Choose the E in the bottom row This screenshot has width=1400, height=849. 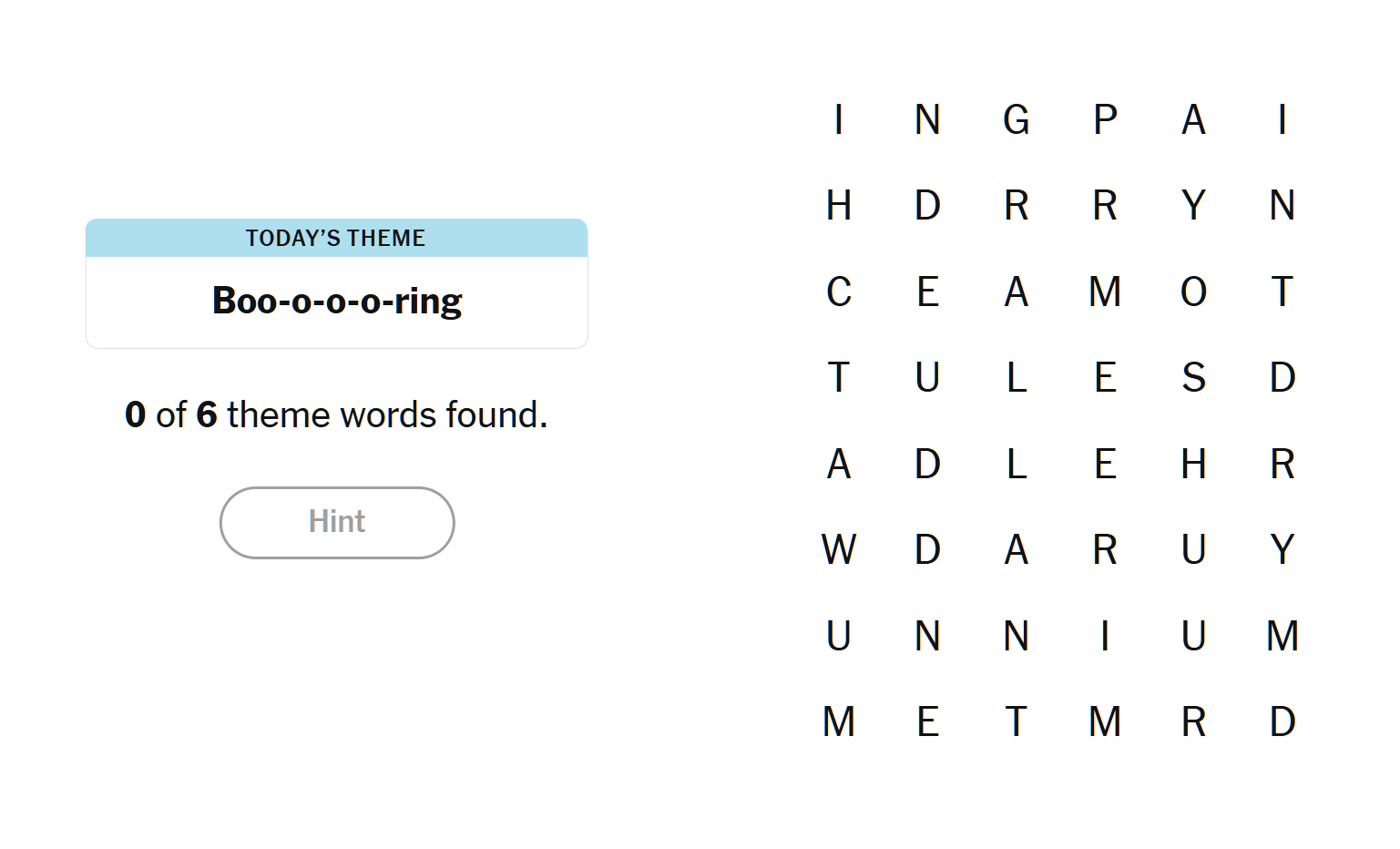click(x=927, y=721)
